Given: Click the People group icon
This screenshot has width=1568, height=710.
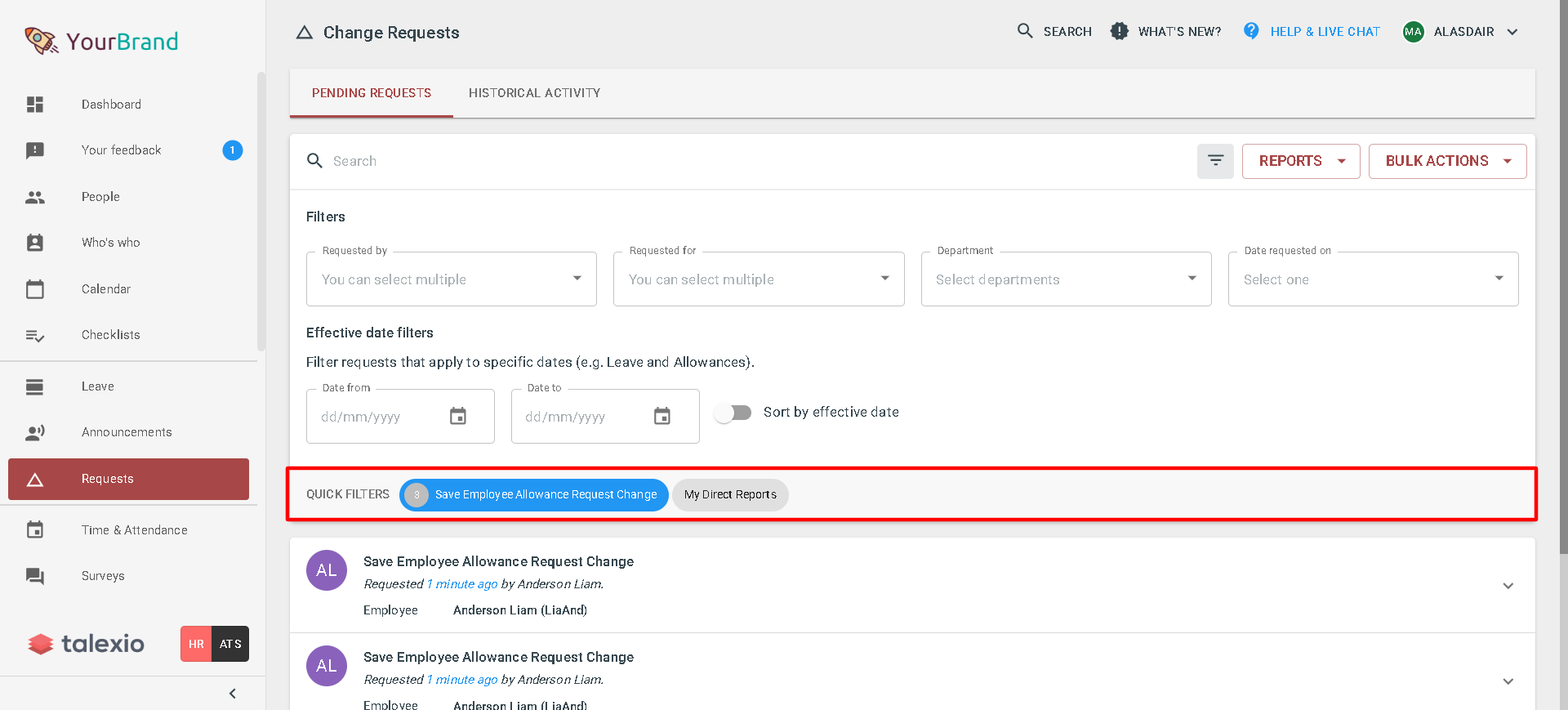Looking at the screenshot, I should (x=35, y=197).
